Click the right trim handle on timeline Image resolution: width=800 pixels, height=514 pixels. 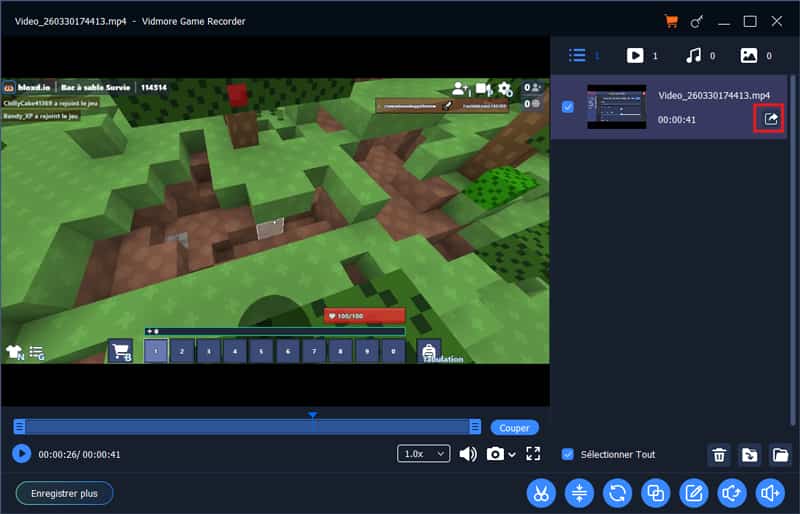click(x=475, y=426)
